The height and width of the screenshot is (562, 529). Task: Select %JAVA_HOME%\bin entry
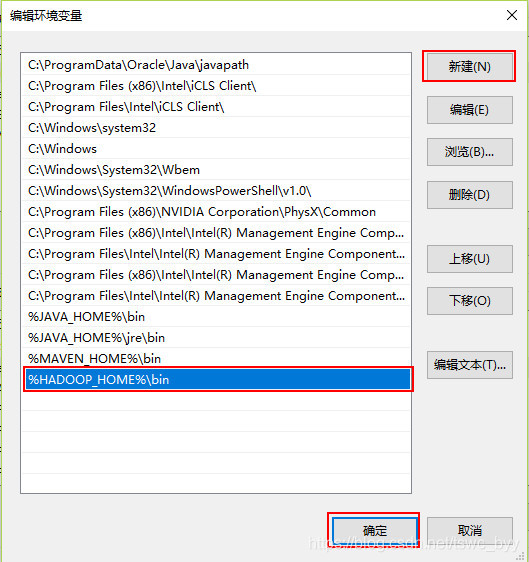tap(216, 316)
